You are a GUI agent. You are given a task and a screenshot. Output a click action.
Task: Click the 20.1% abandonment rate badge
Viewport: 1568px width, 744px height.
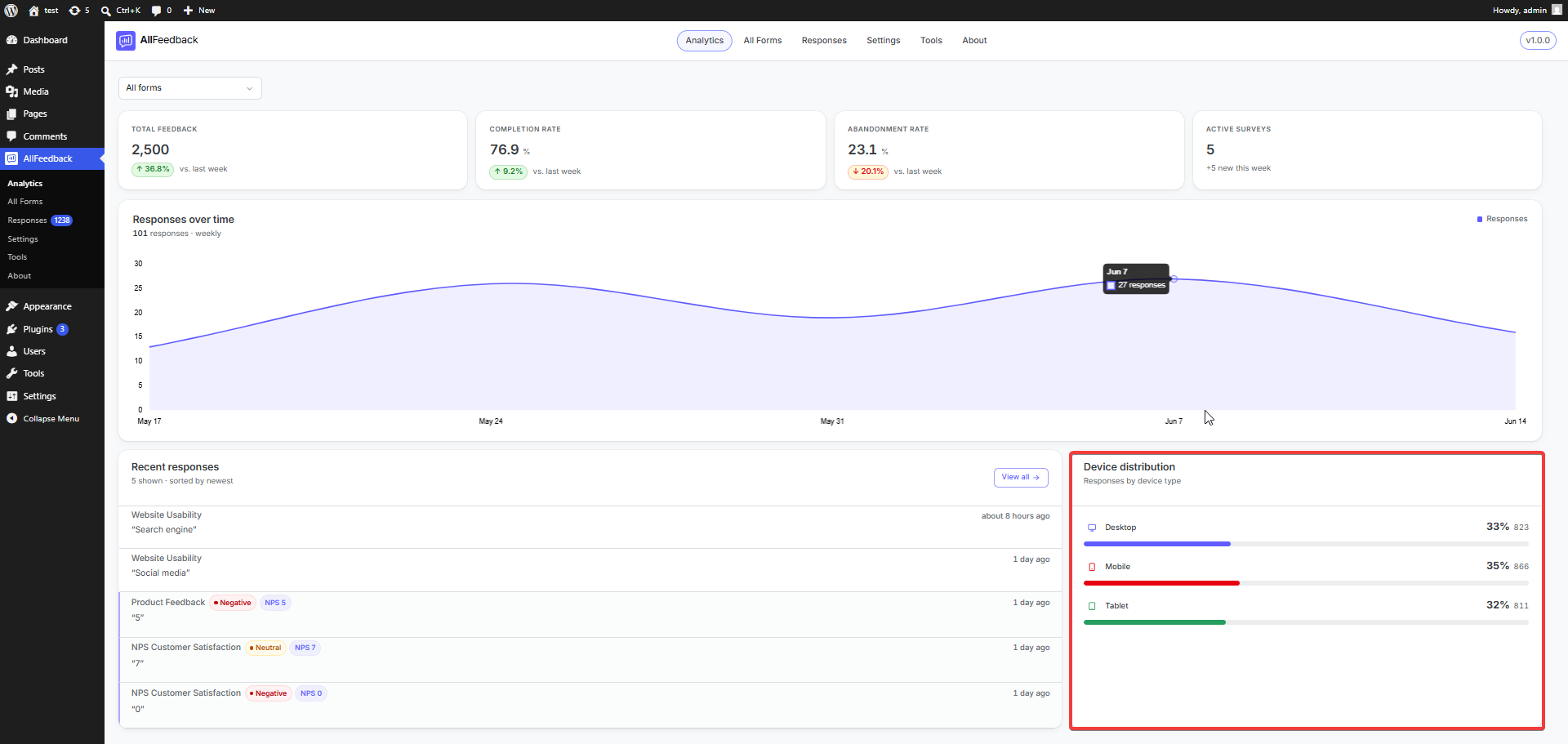coord(868,172)
